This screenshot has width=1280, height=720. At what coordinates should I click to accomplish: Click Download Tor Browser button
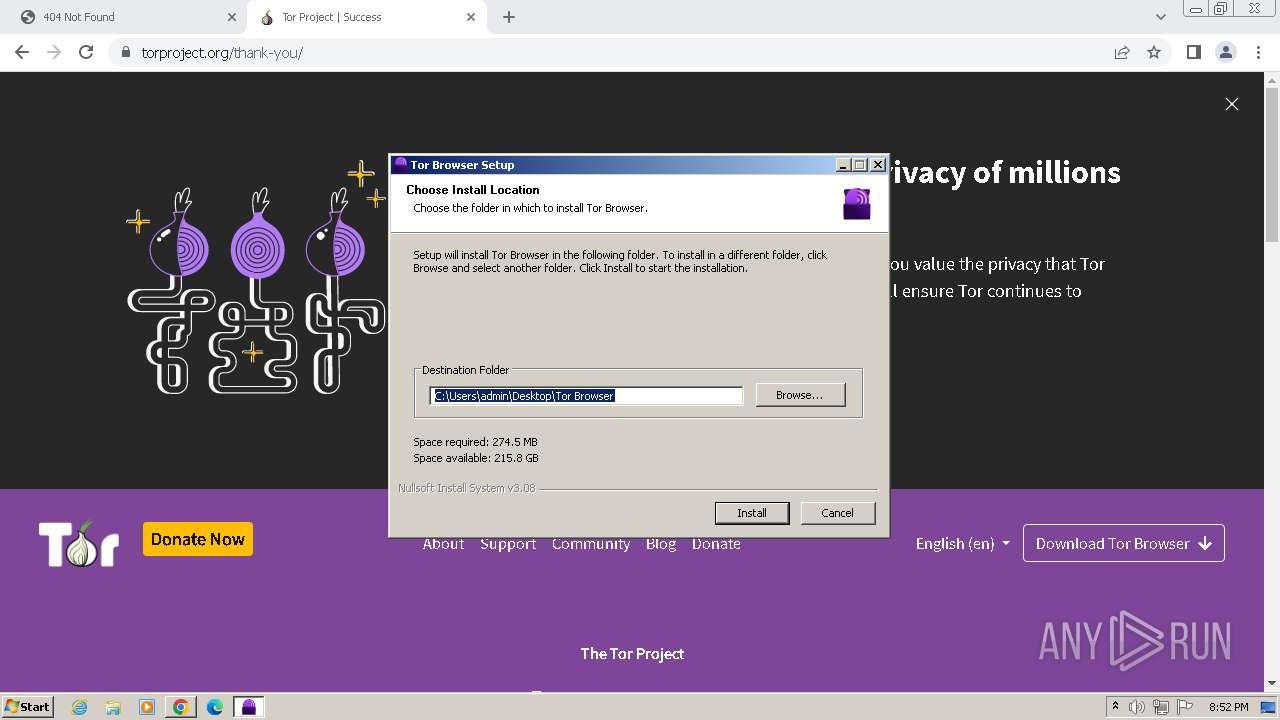(x=1124, y=543)
